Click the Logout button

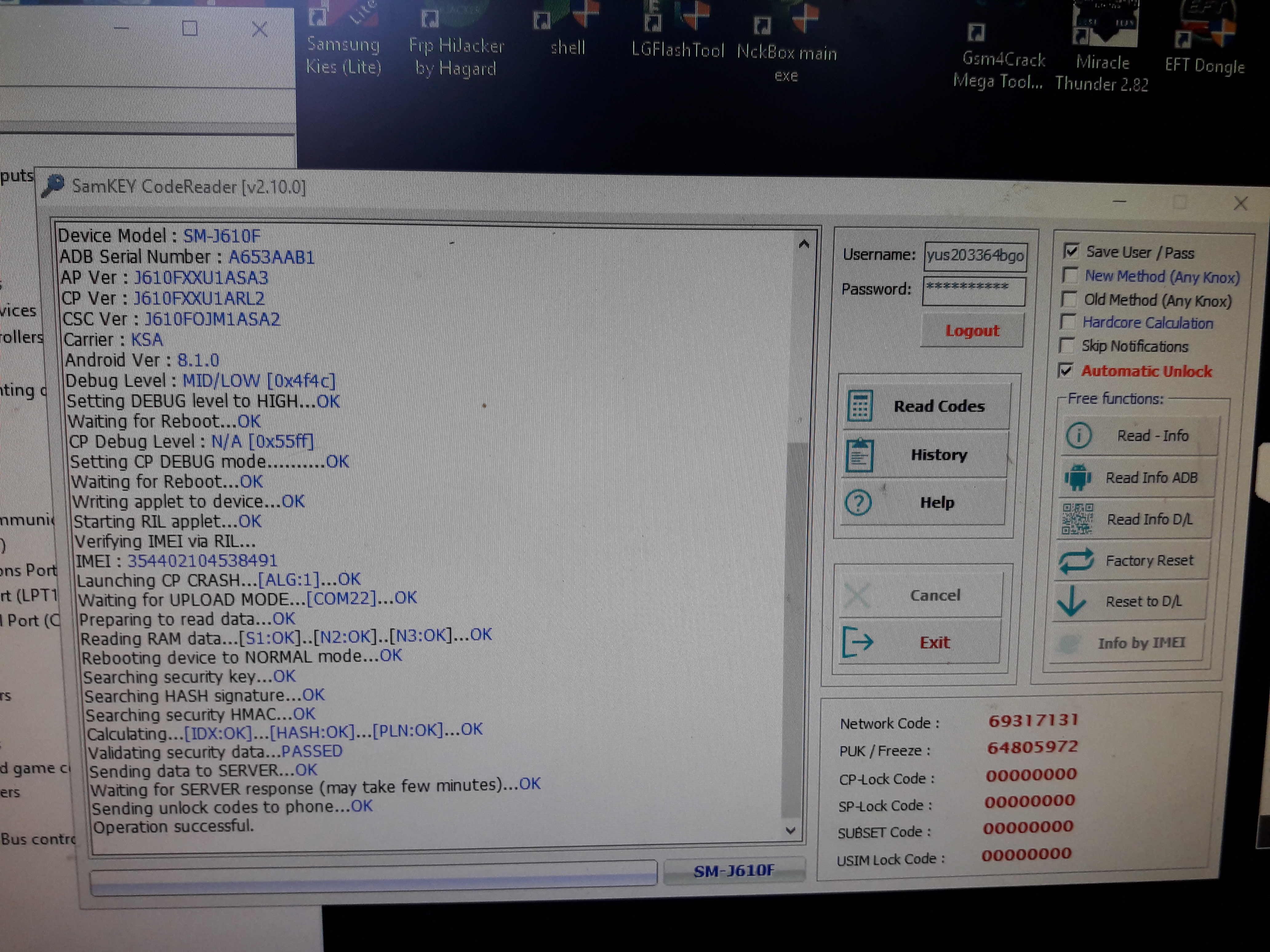pos(972,331)
